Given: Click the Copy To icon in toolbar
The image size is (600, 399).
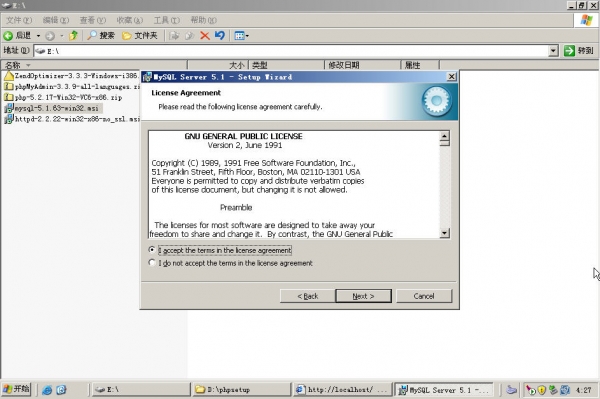Looking at the screenshot, I should coord(189,36).
